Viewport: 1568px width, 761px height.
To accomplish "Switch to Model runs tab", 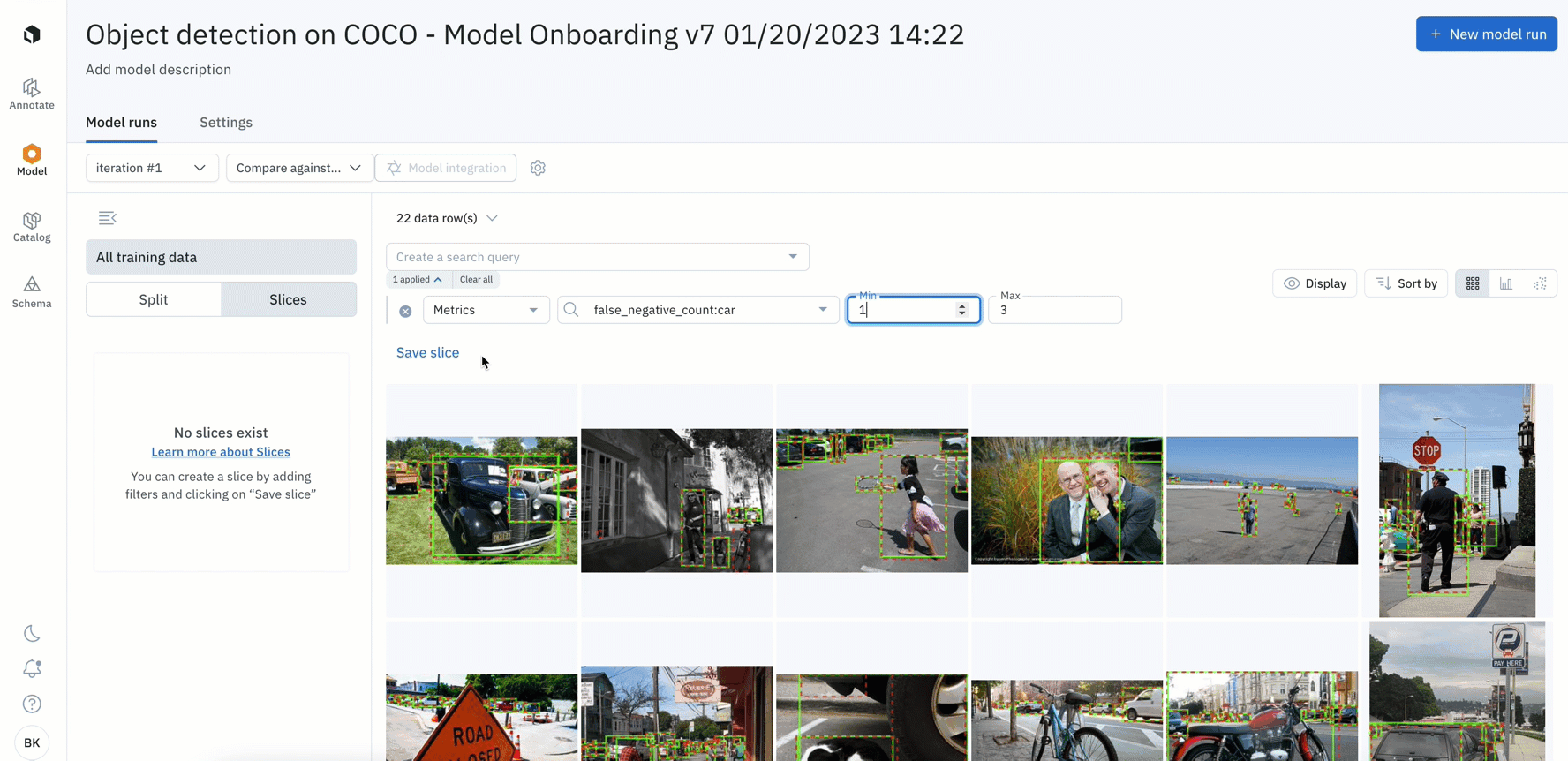I will (x=121, y=123).
